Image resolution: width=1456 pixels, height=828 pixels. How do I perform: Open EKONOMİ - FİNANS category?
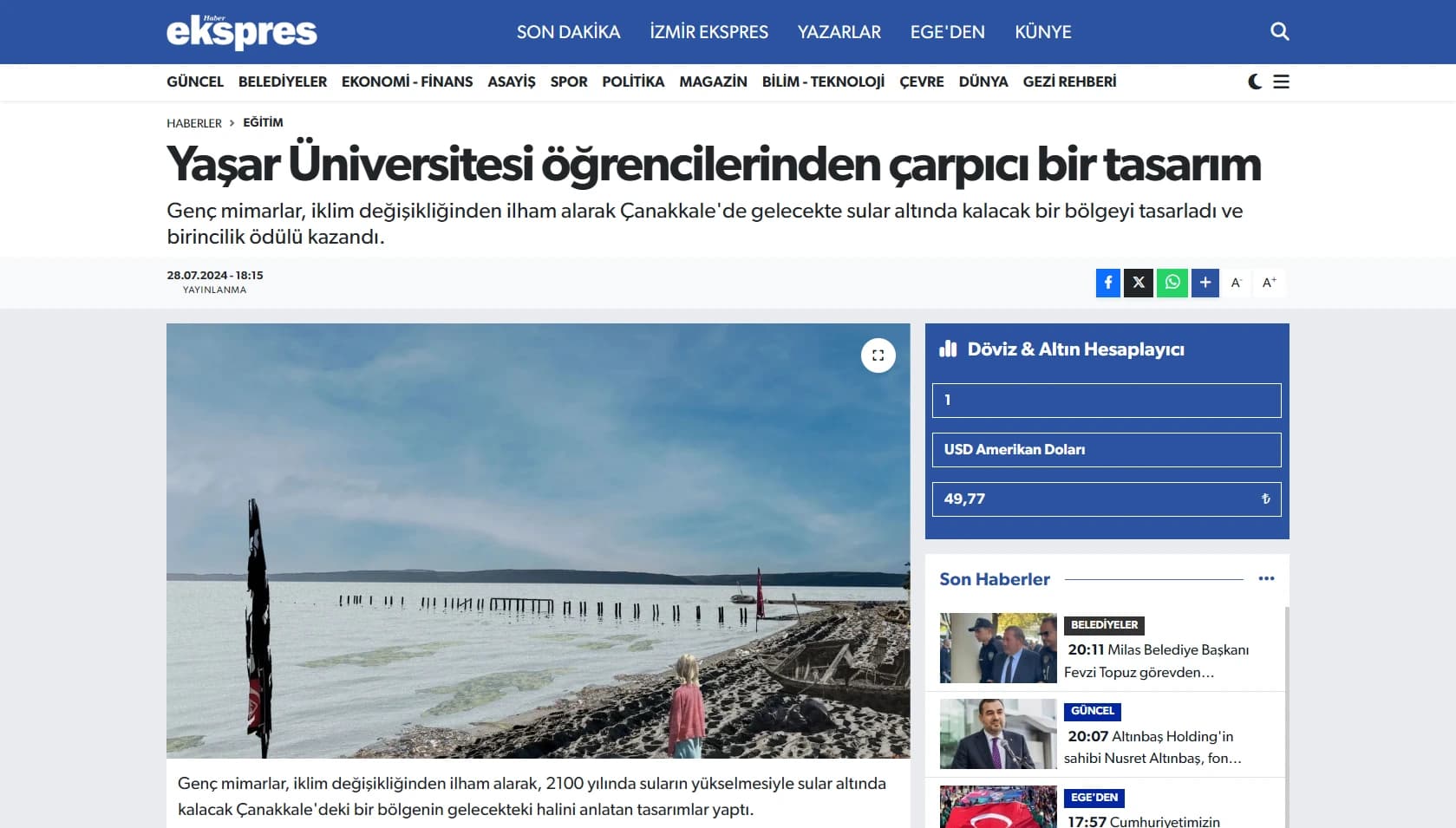[407, 81]
